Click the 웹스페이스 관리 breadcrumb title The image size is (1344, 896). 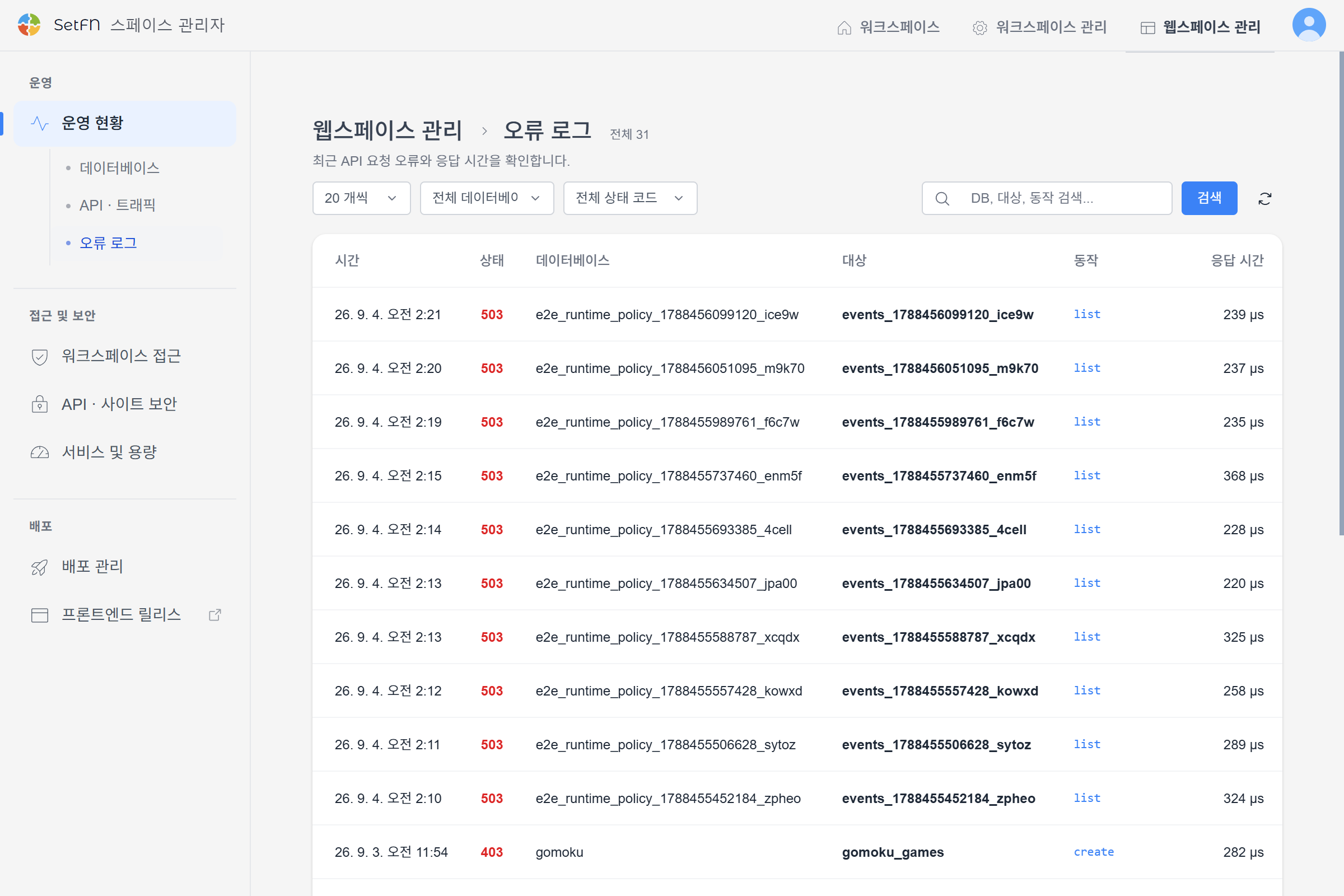(x=388, y=131)
